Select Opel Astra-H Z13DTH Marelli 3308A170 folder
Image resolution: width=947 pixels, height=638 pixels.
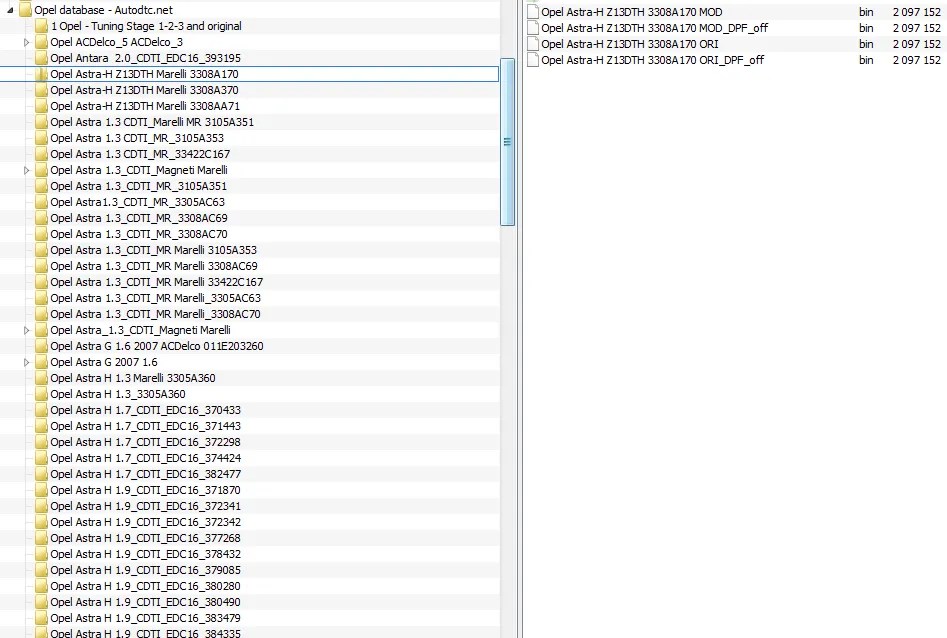coord(144,74)
